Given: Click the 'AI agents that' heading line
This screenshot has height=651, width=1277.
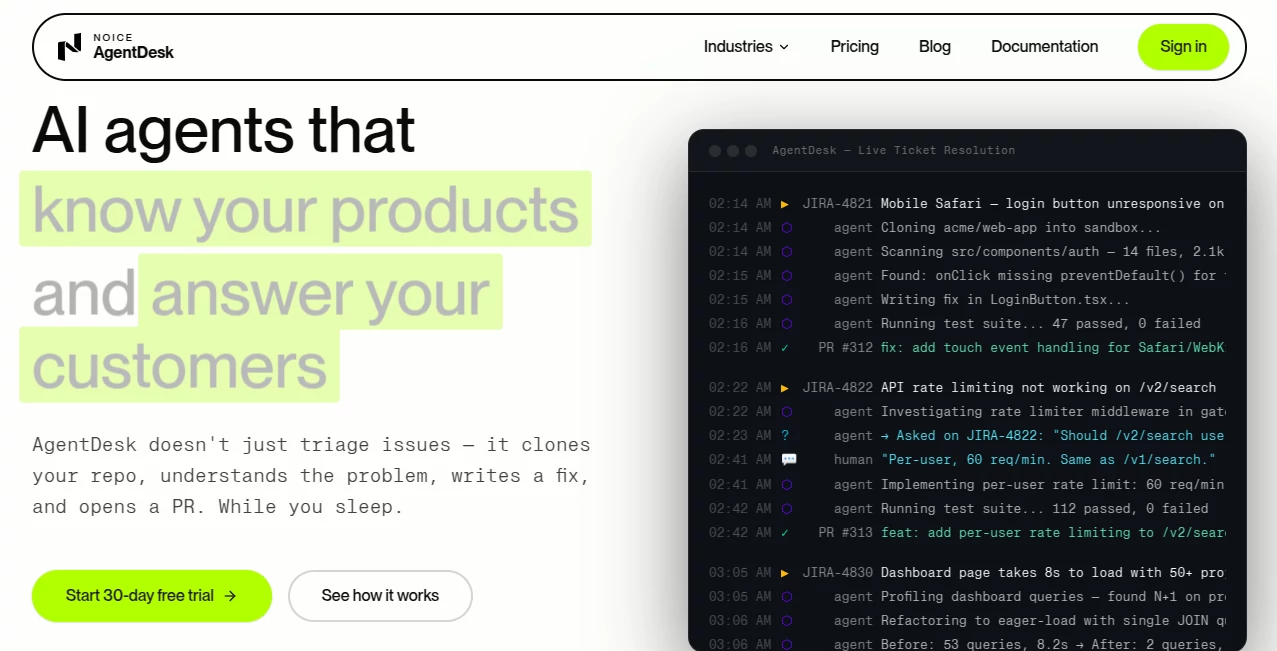Looking at the screenshot, I should [x=223, y=131].
